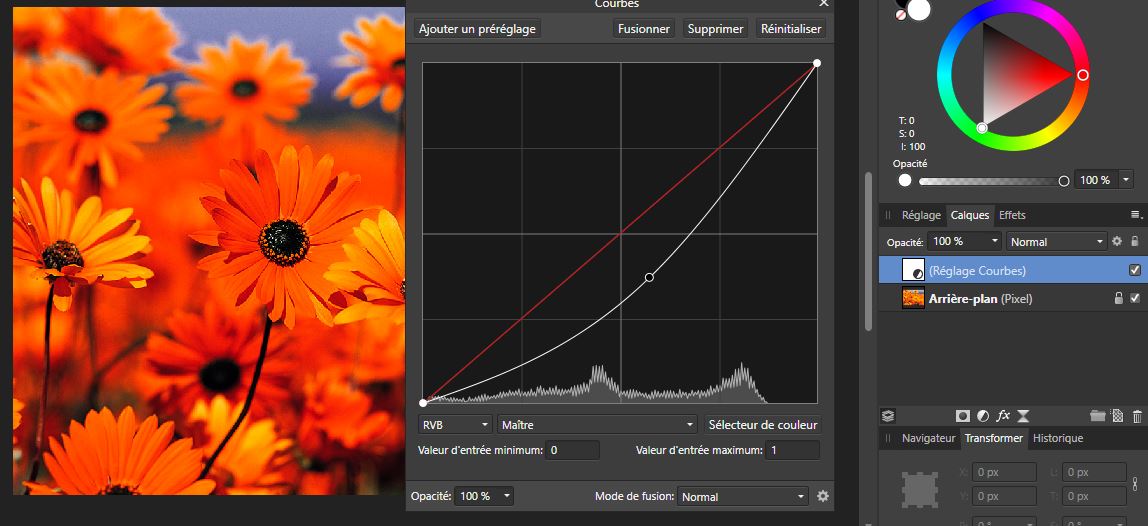Click the middle curve control point

tap(649, 277)
